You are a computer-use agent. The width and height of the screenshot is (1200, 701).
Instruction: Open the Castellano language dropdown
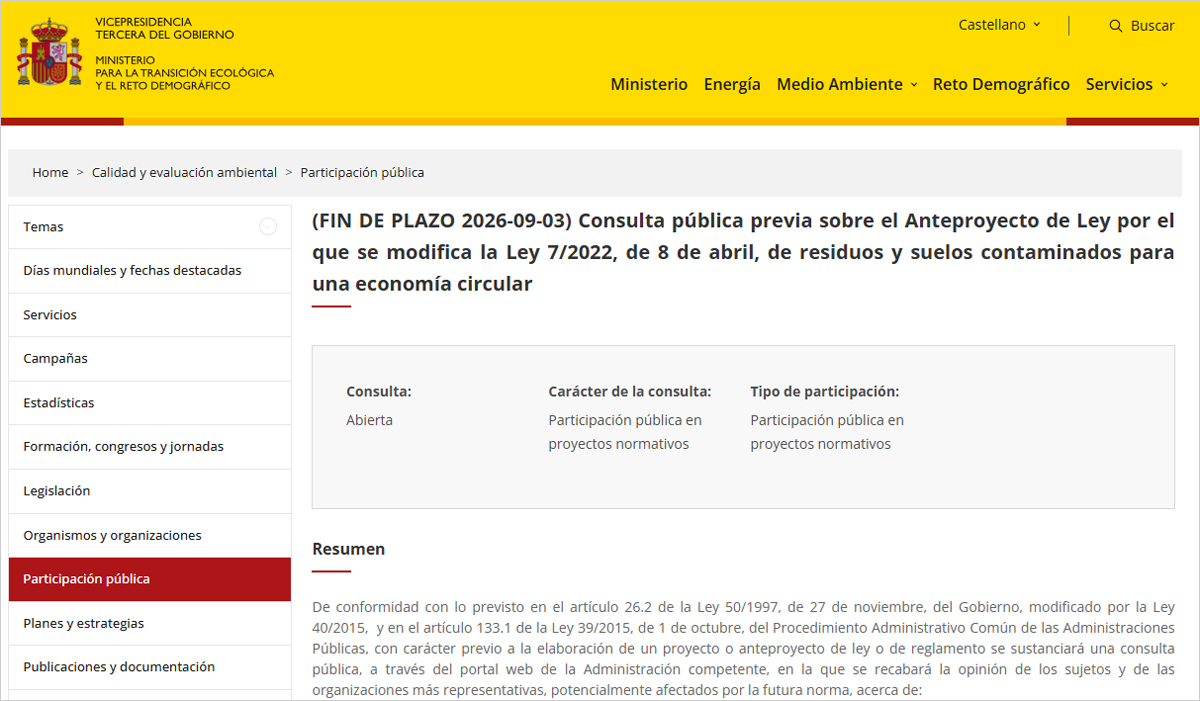click(999, 25)
